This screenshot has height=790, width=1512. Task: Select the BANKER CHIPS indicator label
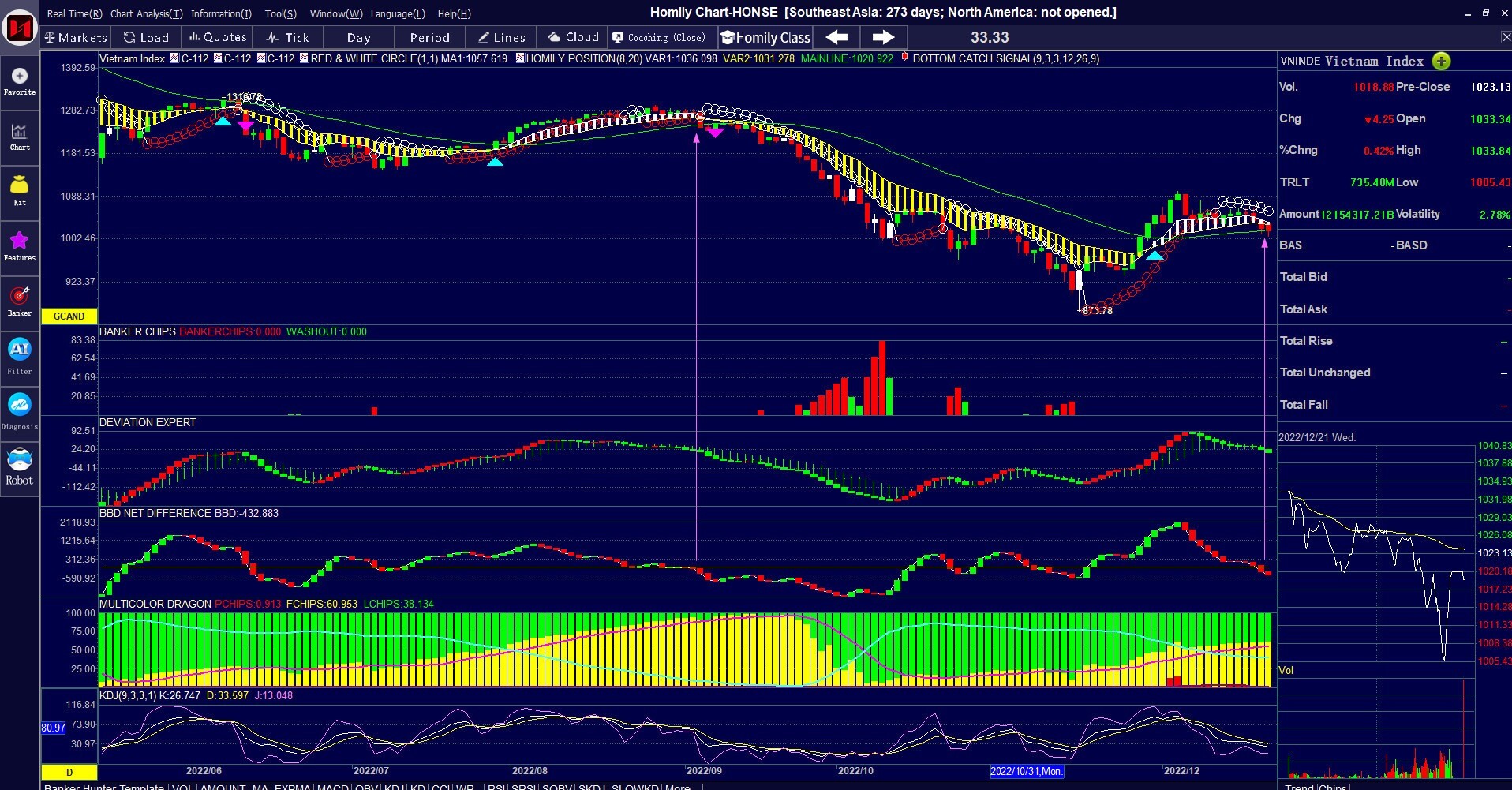point(137,331)
